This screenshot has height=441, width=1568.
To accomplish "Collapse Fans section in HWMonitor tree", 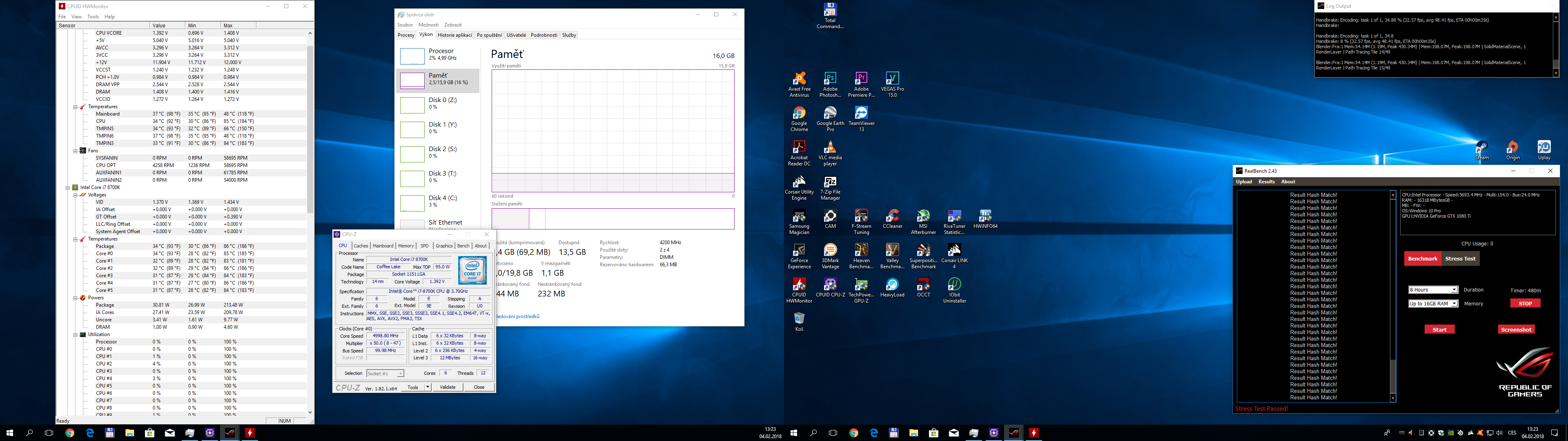I will [76, 150].
